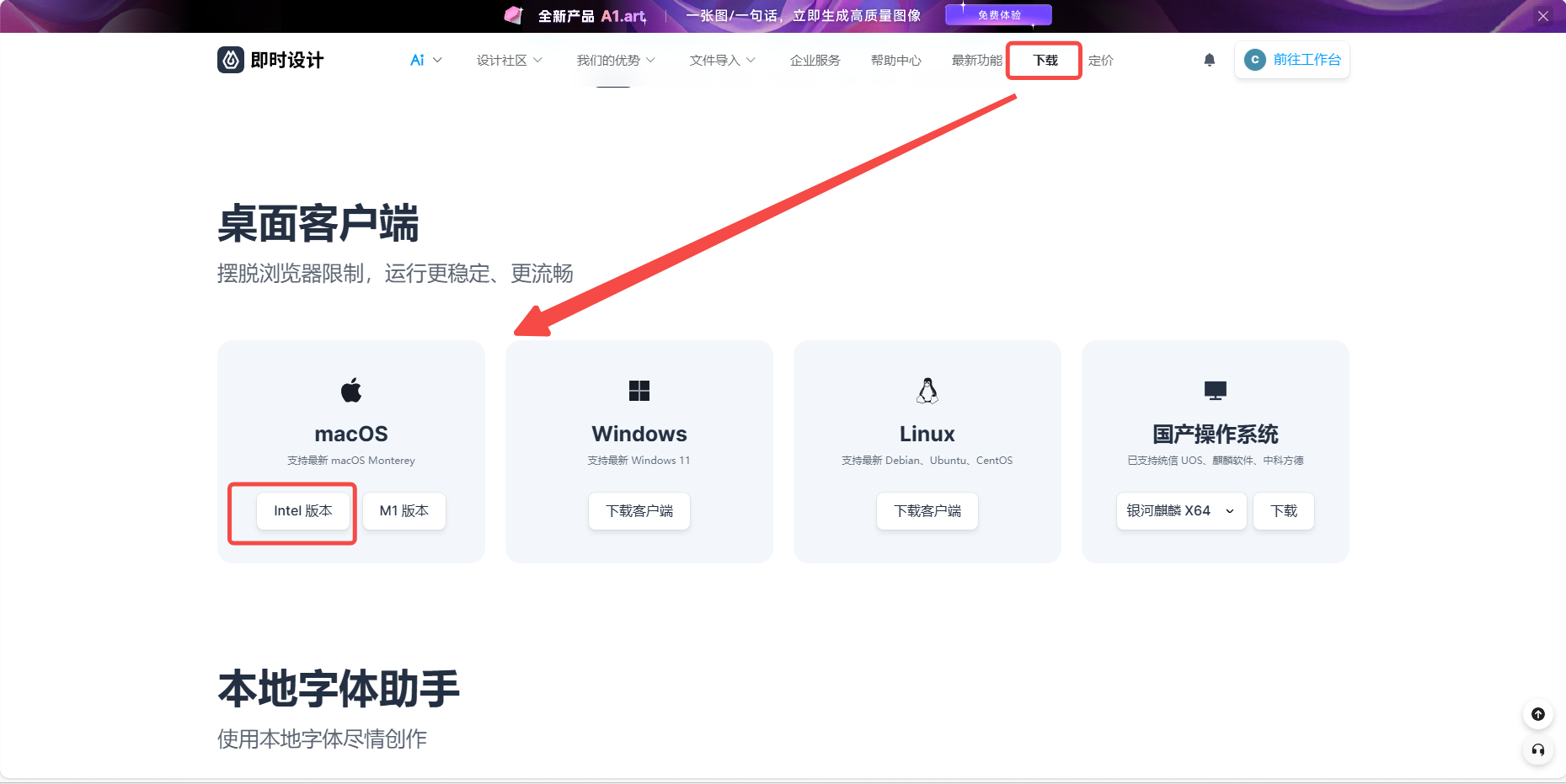The width and height of the screenshot is (1566, 784).
Task: Click the A1.art pink product icon
Action: [x=514, y=15]
